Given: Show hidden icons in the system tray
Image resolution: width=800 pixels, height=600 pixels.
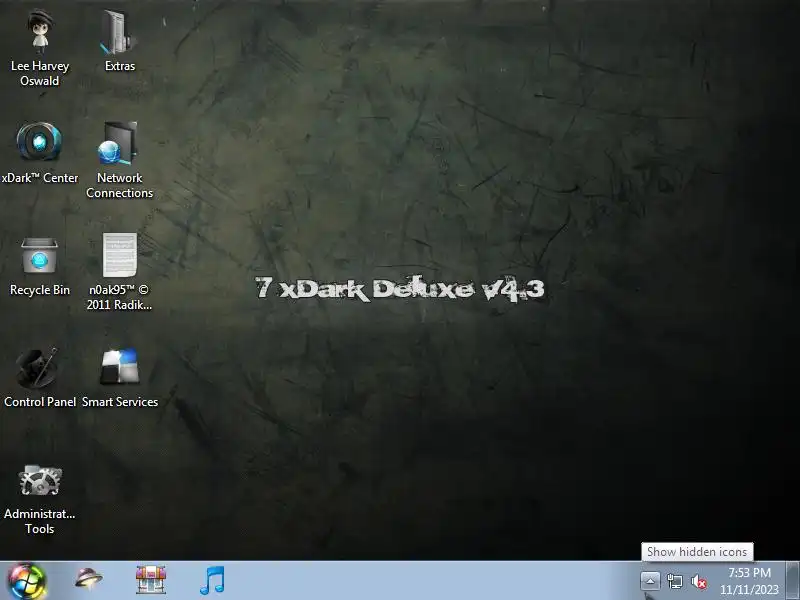Looking at the screenshot, I should pyautogui.click(x=650, y=581).
